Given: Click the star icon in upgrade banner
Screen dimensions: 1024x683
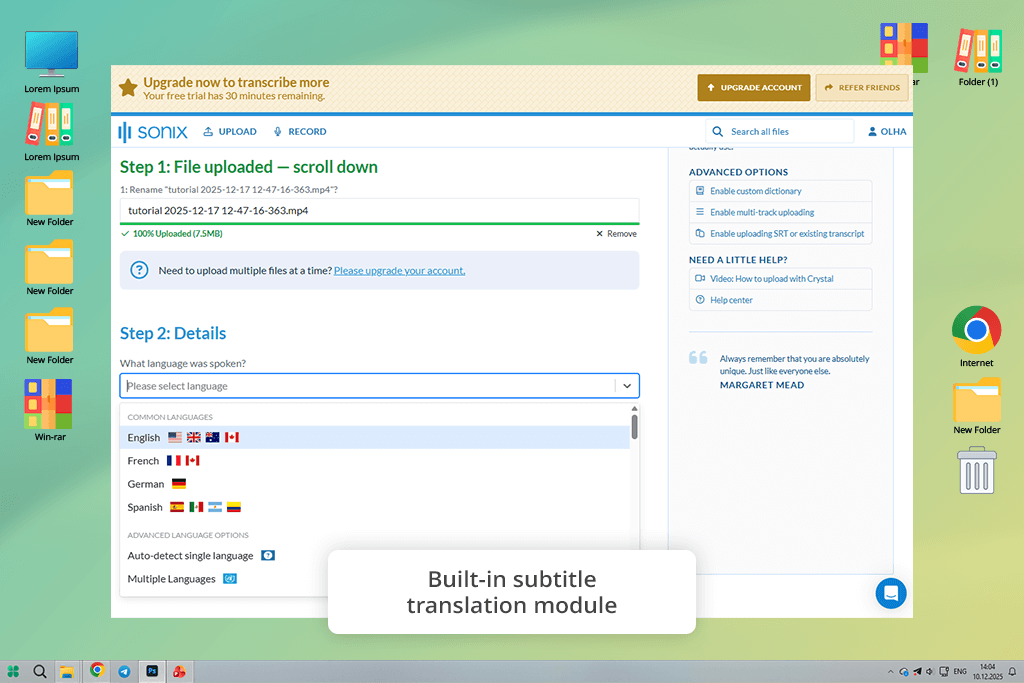Looking at the screenshot, I should tap(128, 87).
